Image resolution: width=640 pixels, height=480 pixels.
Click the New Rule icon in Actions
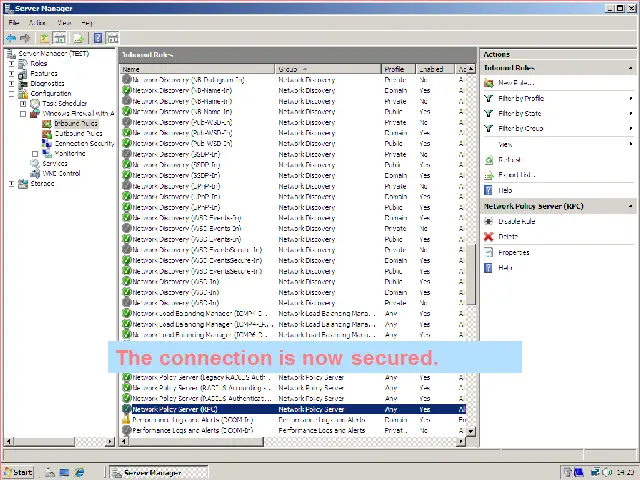pyautogui.click(x=489, y=83)
